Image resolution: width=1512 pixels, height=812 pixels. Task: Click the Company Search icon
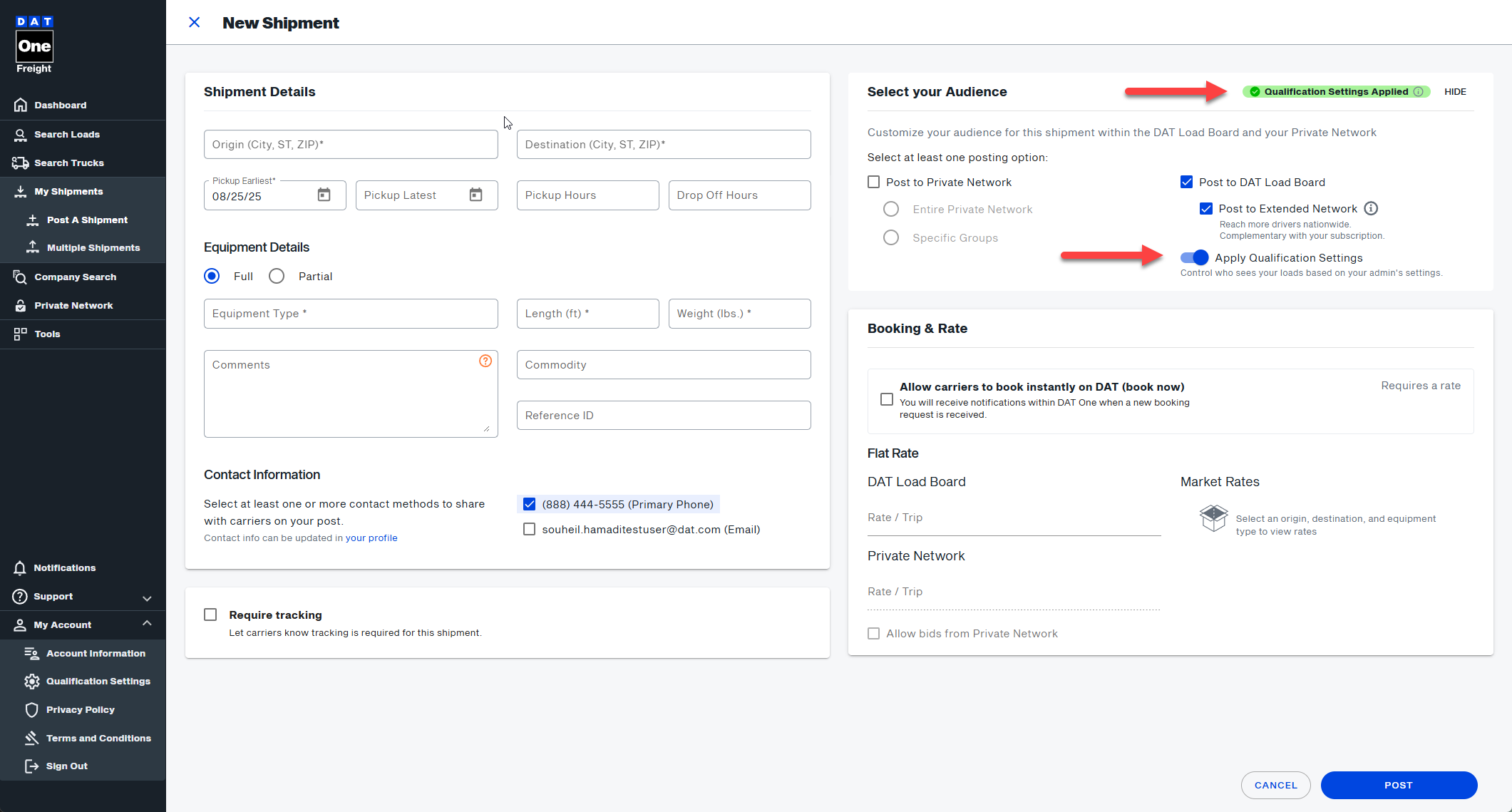21,277
